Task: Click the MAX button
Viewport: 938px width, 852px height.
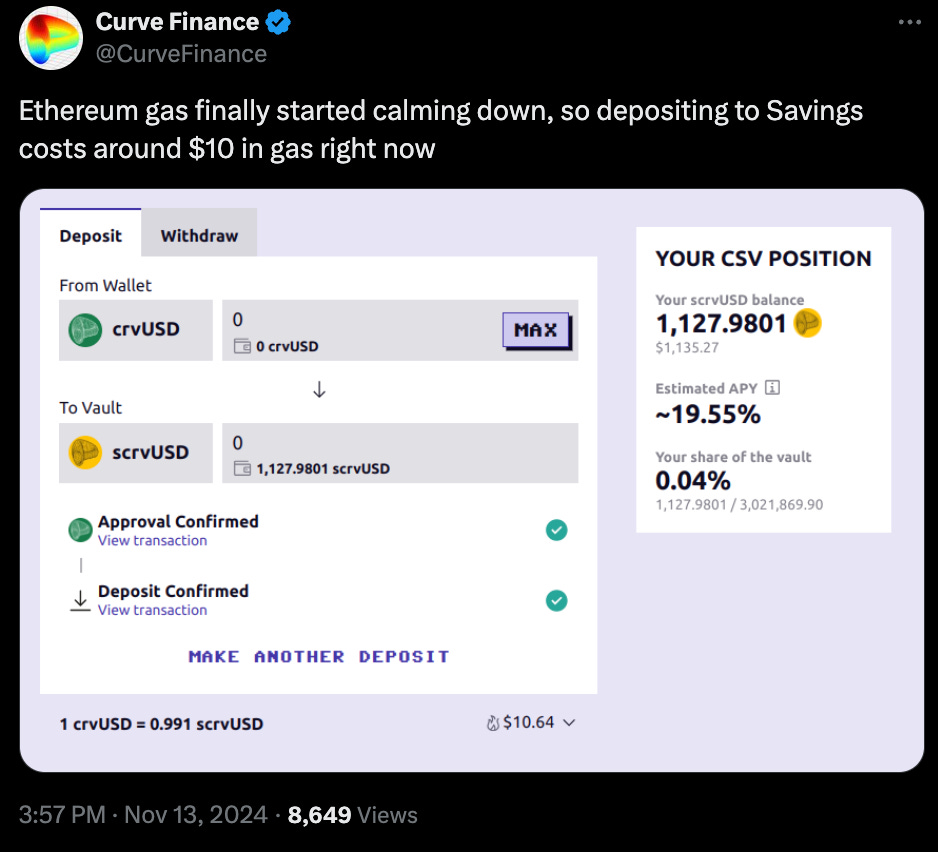Action: pyautogui.click(x=536, y=330)
